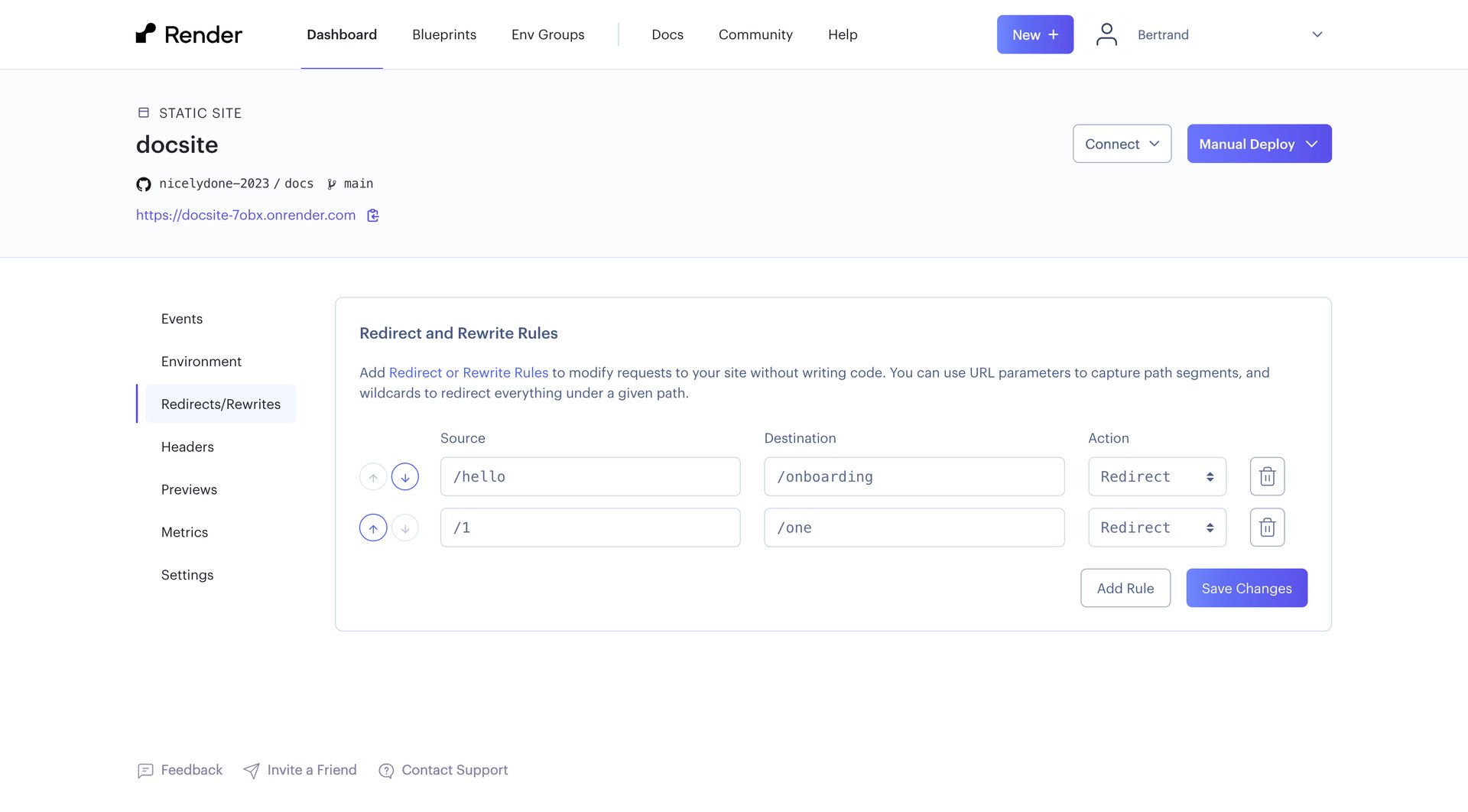Expand the Connect dropdown
Screen dimensions: 1468x812
[x=1121, y=144]
